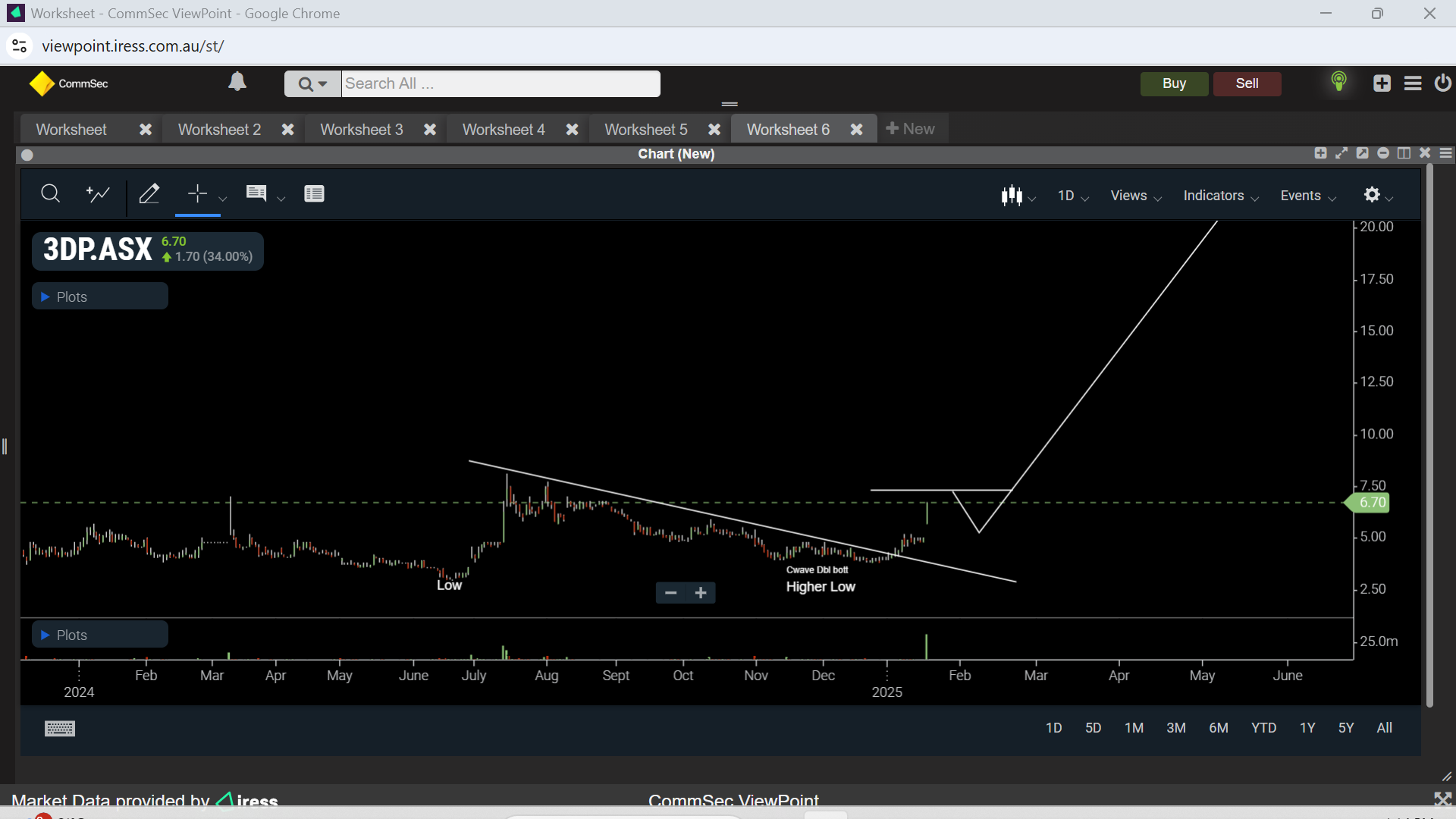
Task: Click the red Sell button
Action: pyautogui.click(x=1247, y=83)
